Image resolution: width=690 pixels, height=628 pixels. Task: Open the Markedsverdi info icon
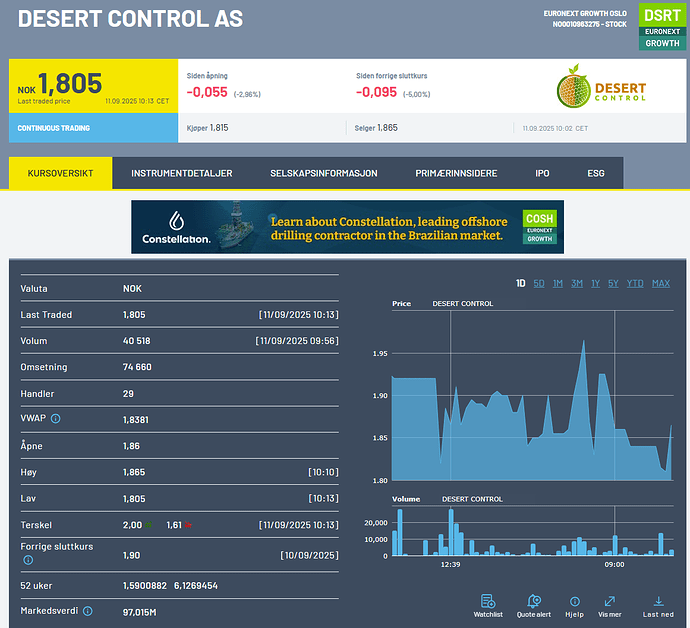pyautogui.click(x=88, y=611)
